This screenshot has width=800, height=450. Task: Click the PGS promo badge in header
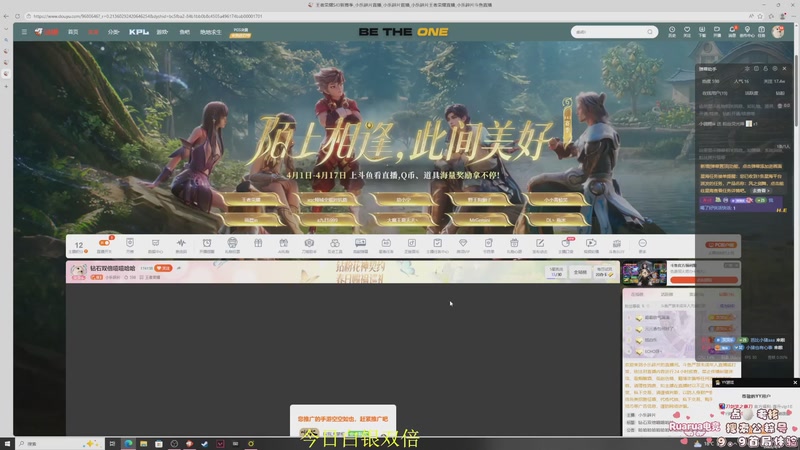pyautogui.click(x=240, y=32)
